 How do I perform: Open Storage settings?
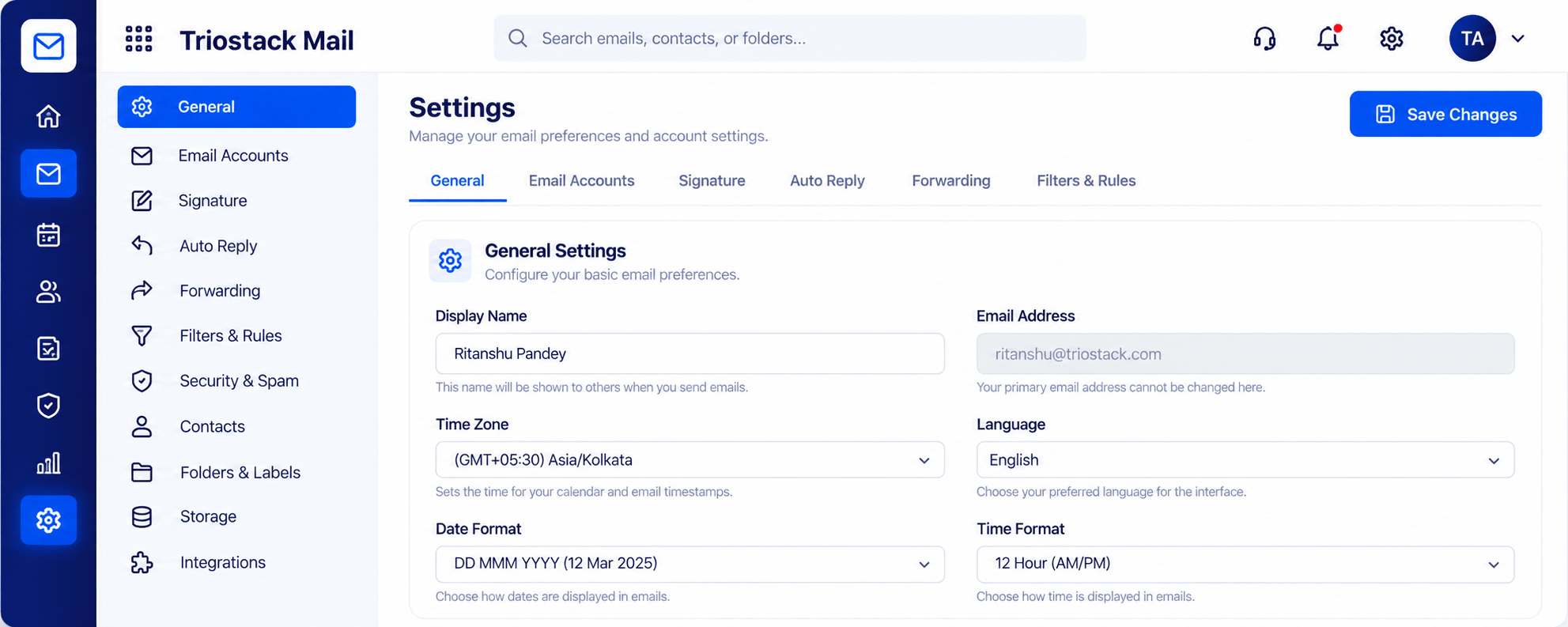click(x=236, y=517)
